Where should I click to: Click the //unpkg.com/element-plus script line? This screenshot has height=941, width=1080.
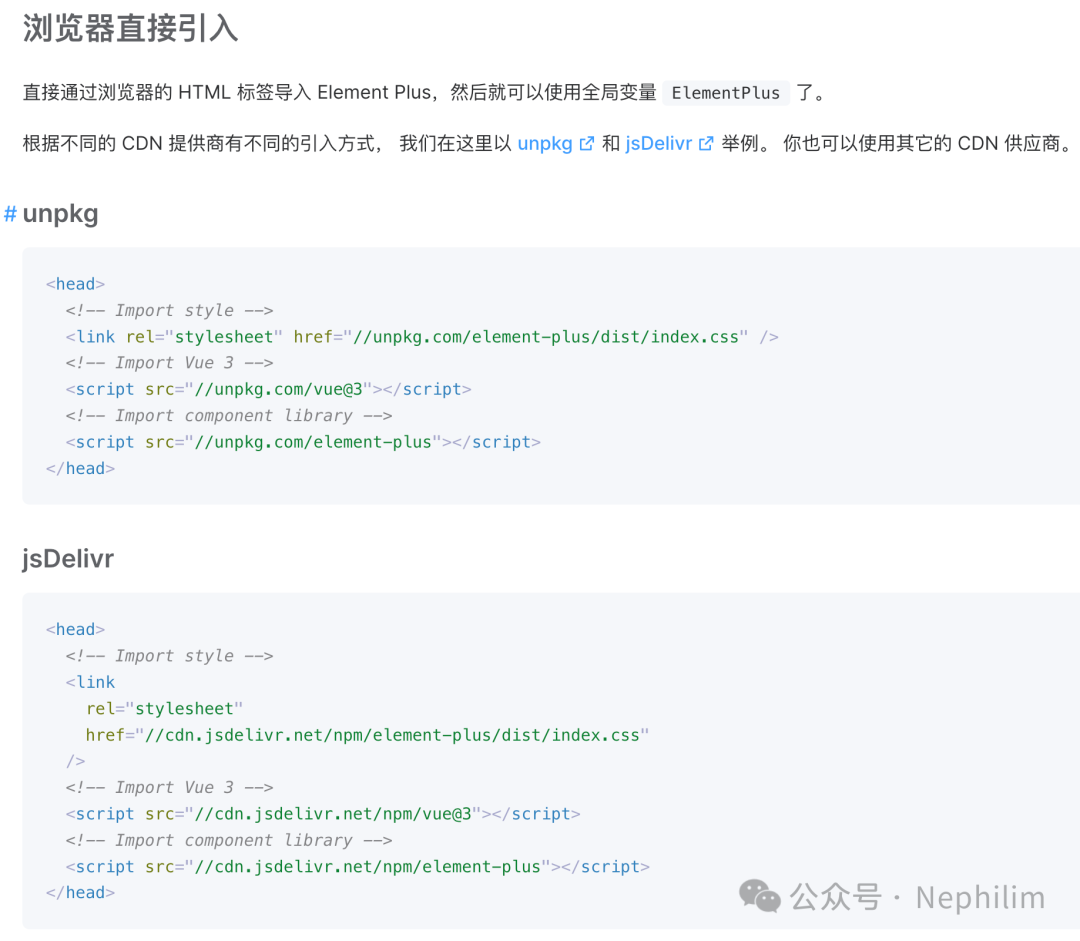point(303,442)
